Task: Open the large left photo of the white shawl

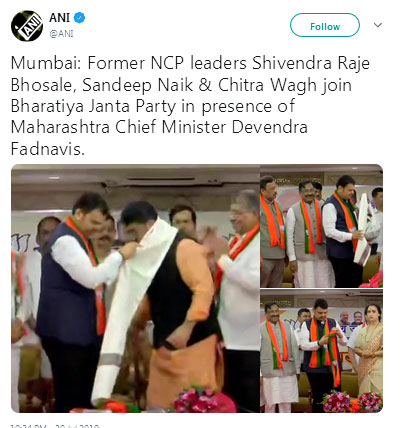Action: (x=135, y=288)
